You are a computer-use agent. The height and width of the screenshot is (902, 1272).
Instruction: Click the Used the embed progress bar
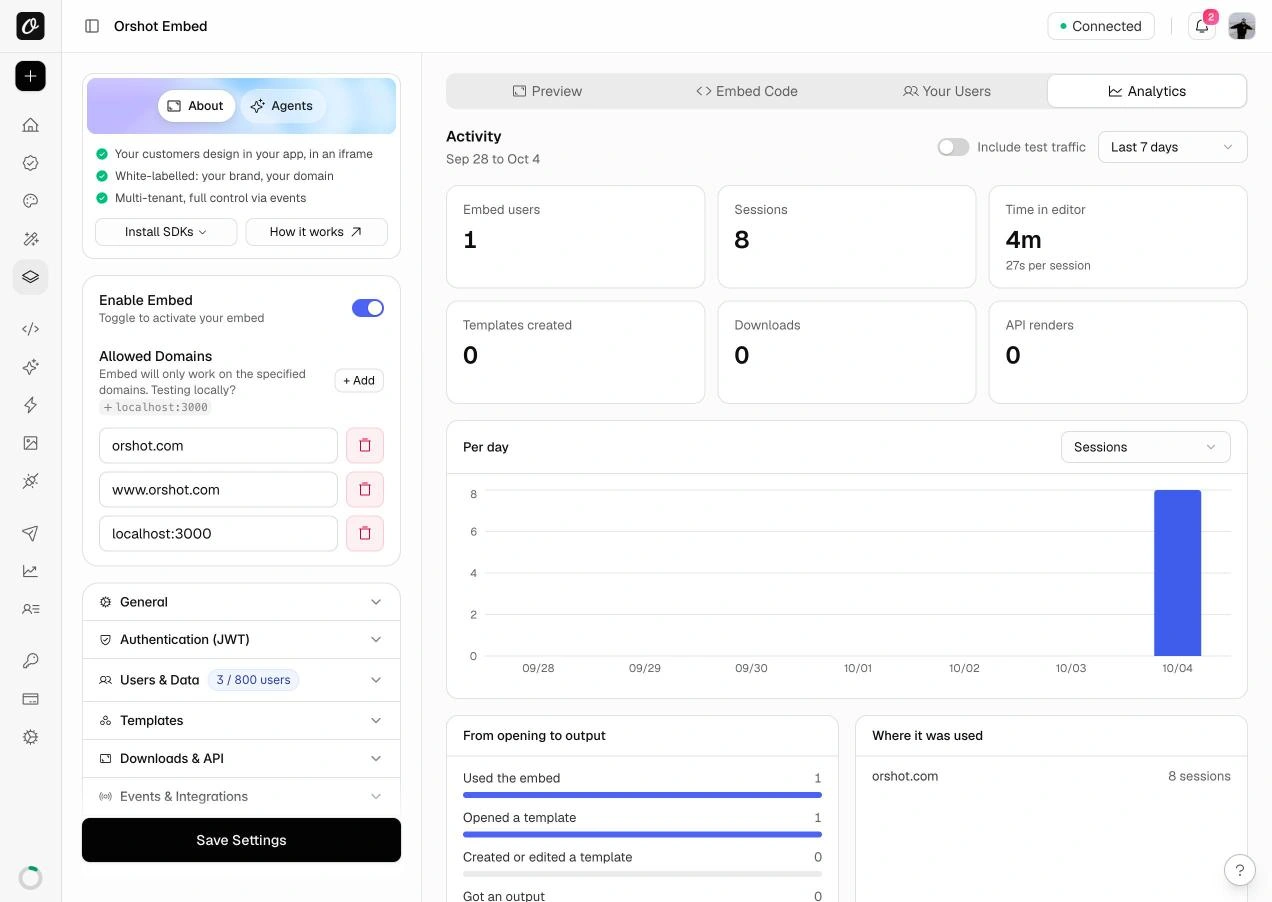click(642, 795)
